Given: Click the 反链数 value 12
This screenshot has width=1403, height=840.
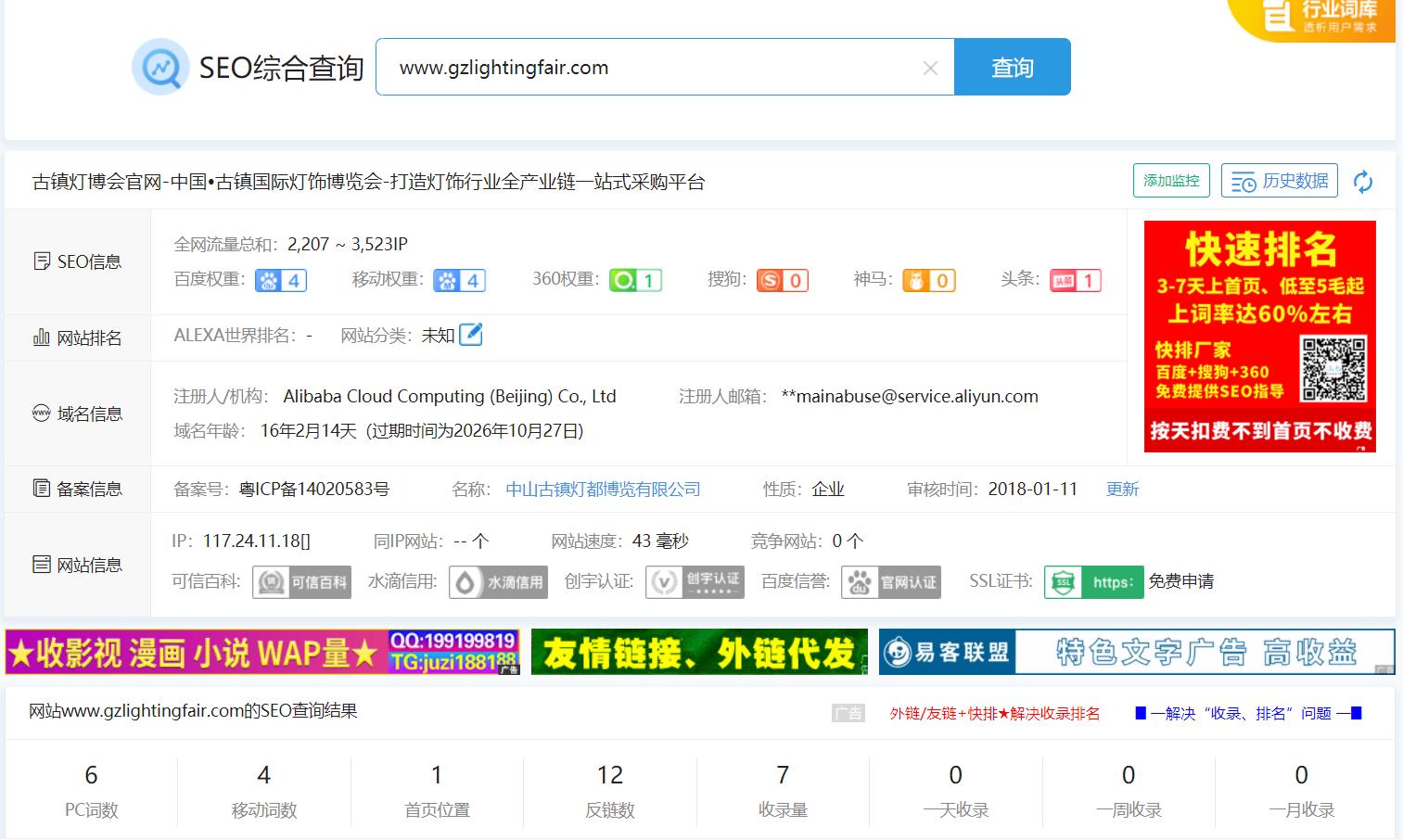Looking at the screenshot, I should point(610,775).
